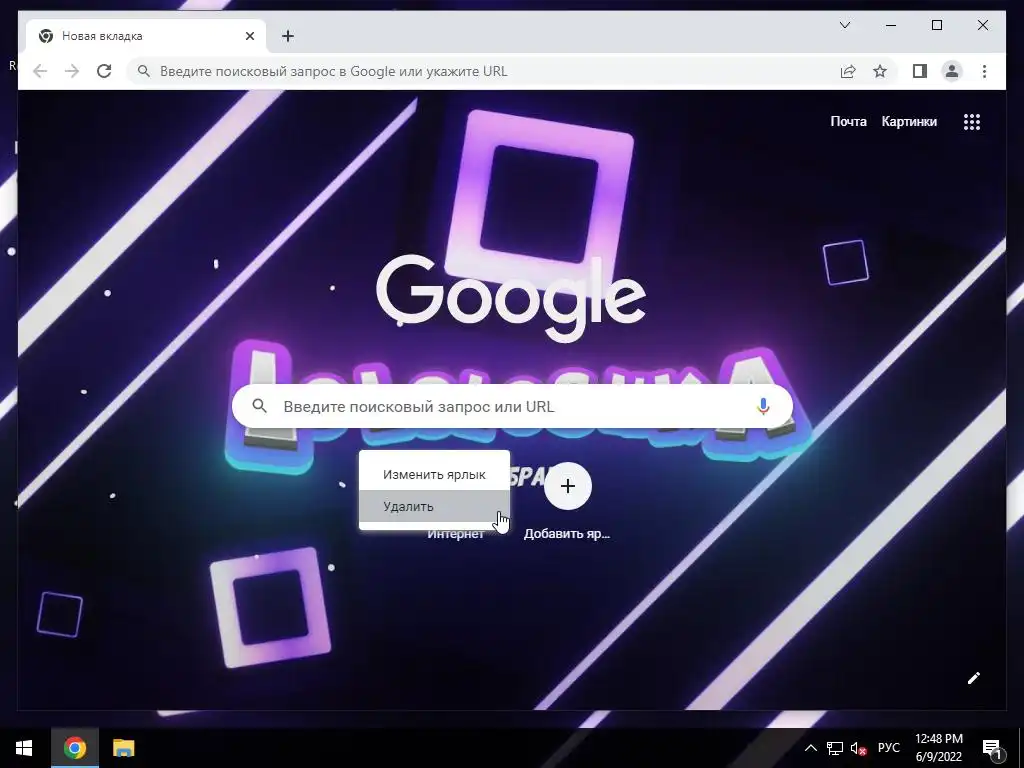The width and height of the screenshot is (1024, 768).
Task: Click the Google search box
Action: 512,406
